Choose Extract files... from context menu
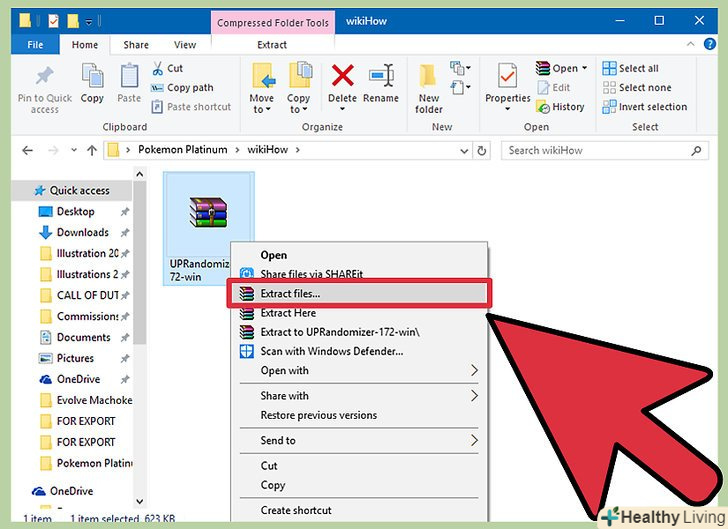 (359, 294)
